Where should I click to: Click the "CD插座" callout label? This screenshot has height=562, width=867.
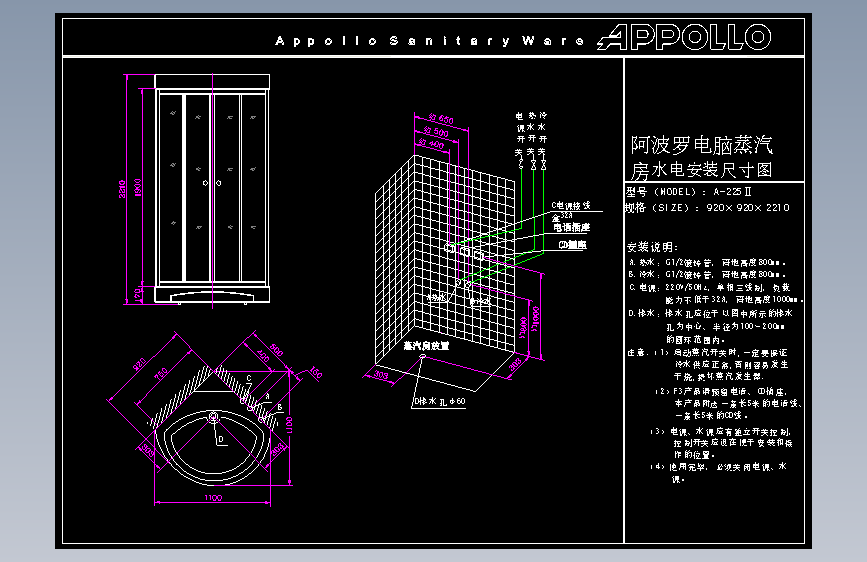click(x=572, y=244)
